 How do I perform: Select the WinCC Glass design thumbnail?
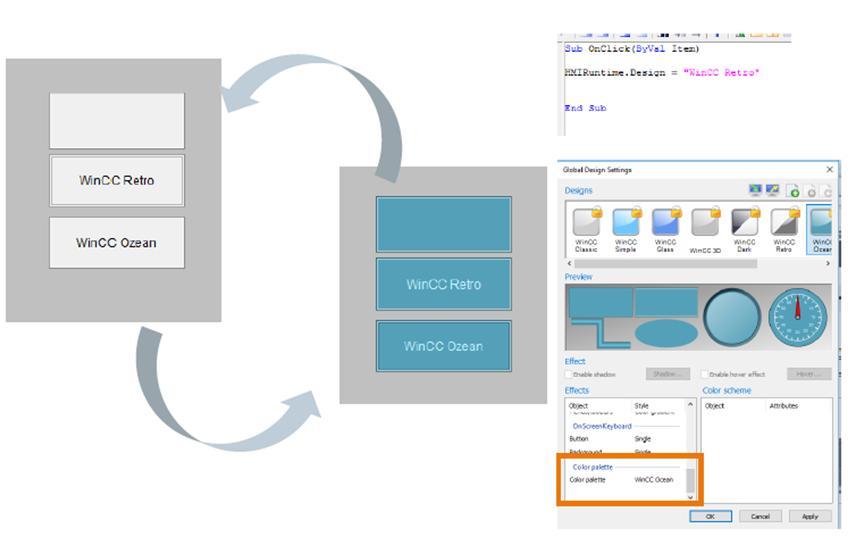665,229
